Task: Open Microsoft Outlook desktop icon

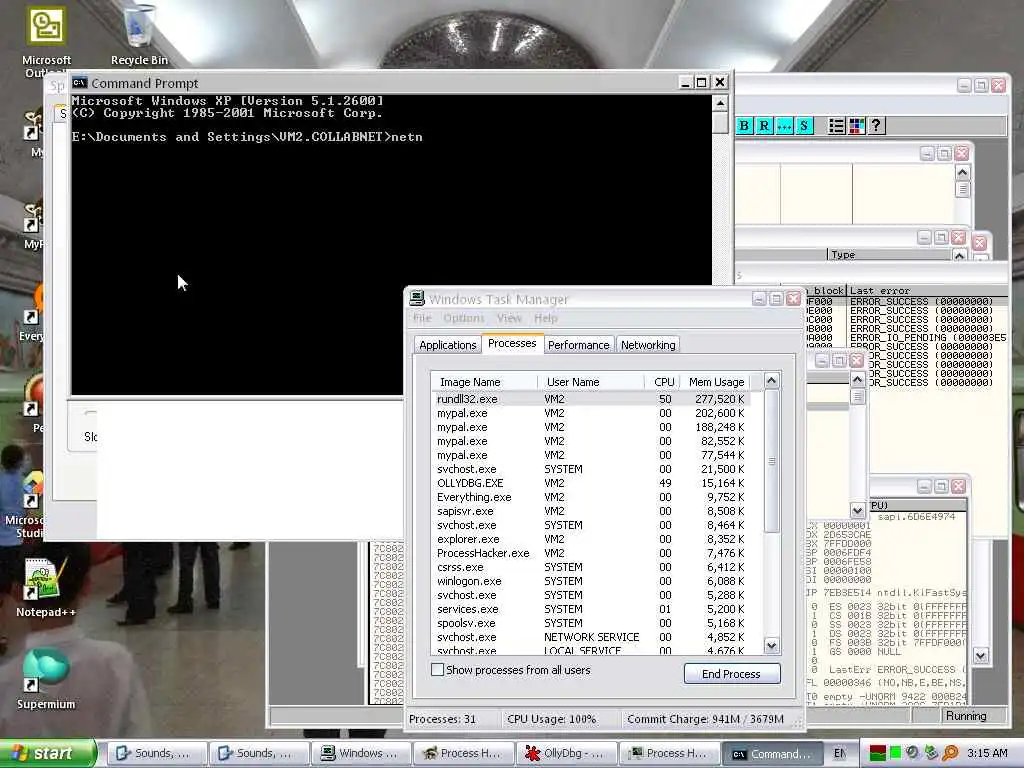Action: click(x=46, y=40)
